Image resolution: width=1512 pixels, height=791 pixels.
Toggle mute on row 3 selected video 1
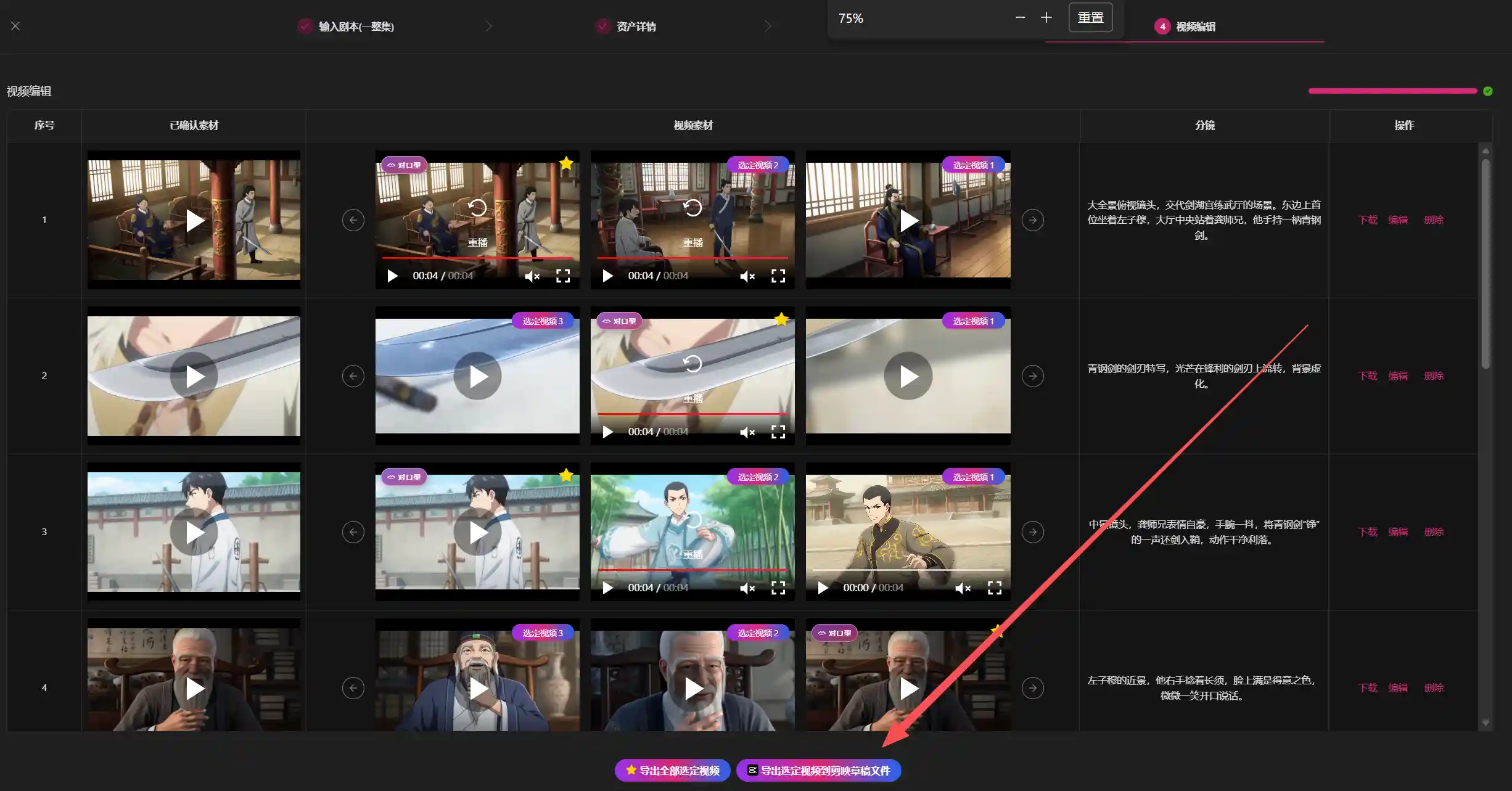(x=963, y=588)
